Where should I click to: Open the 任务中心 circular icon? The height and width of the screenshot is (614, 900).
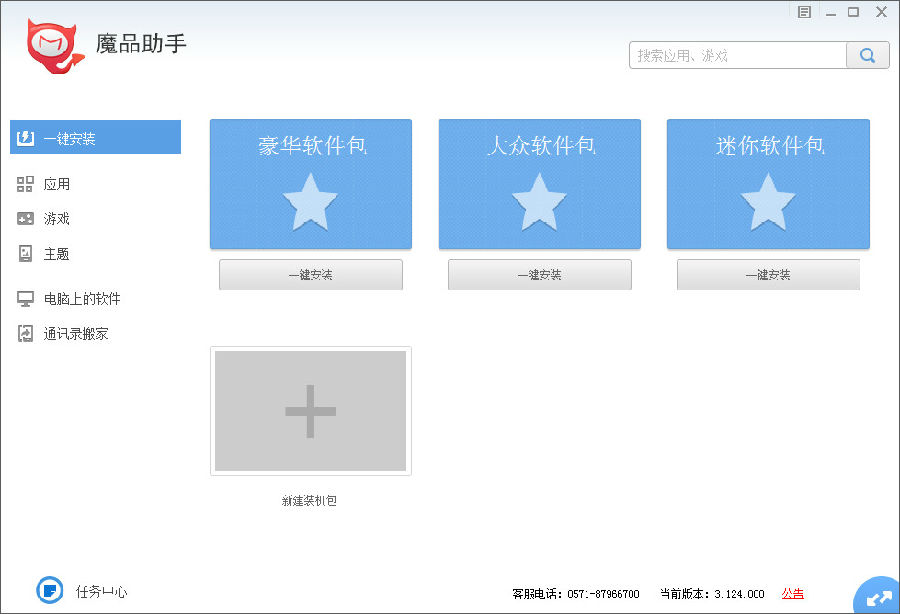coord(50,590)
